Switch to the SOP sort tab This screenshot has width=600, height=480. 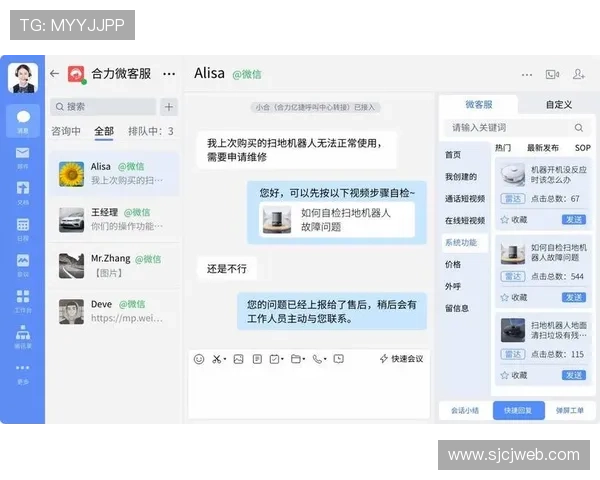pos(583,148)
